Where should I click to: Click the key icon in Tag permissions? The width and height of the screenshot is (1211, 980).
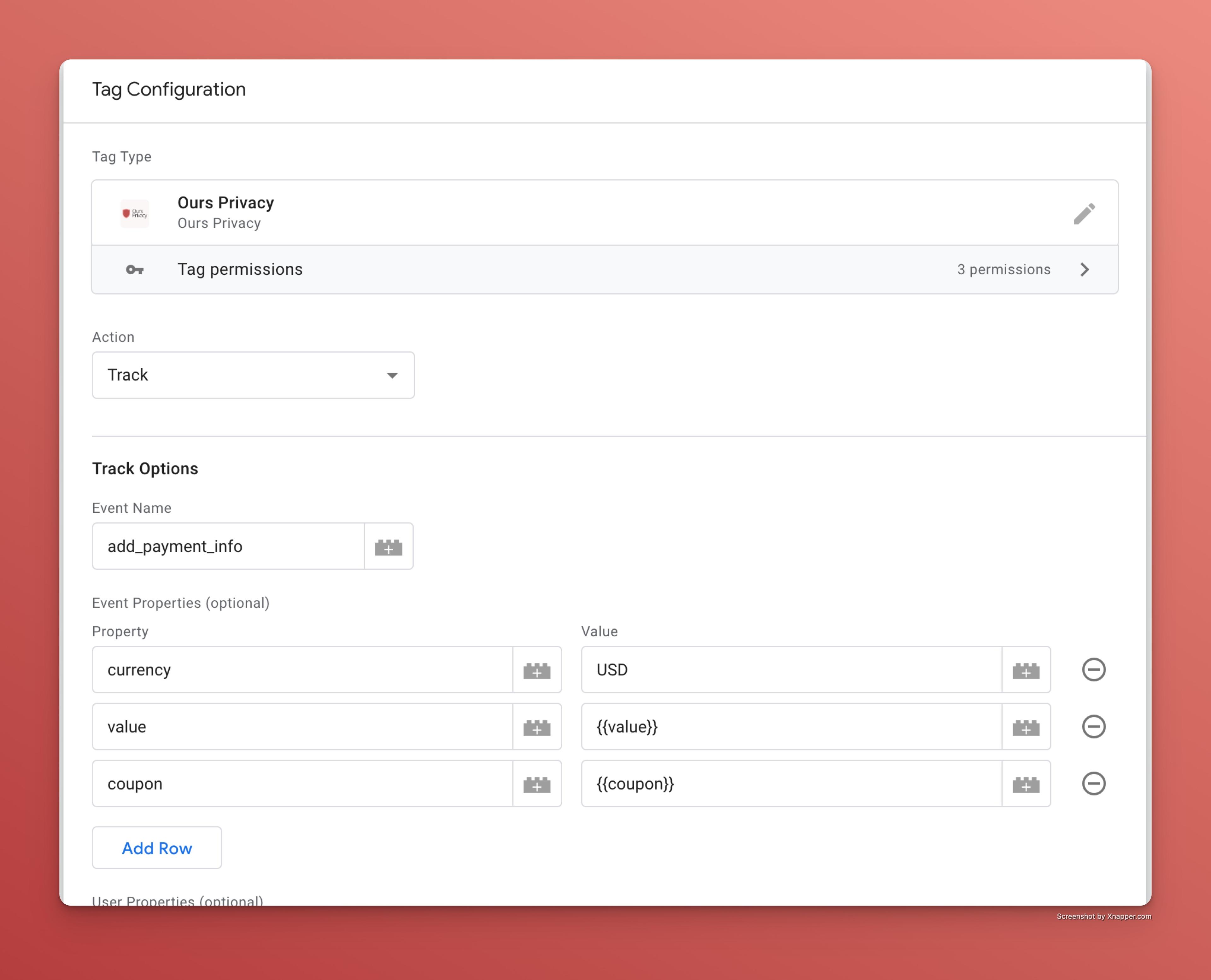pyautogui.click(x=134, y=270)
